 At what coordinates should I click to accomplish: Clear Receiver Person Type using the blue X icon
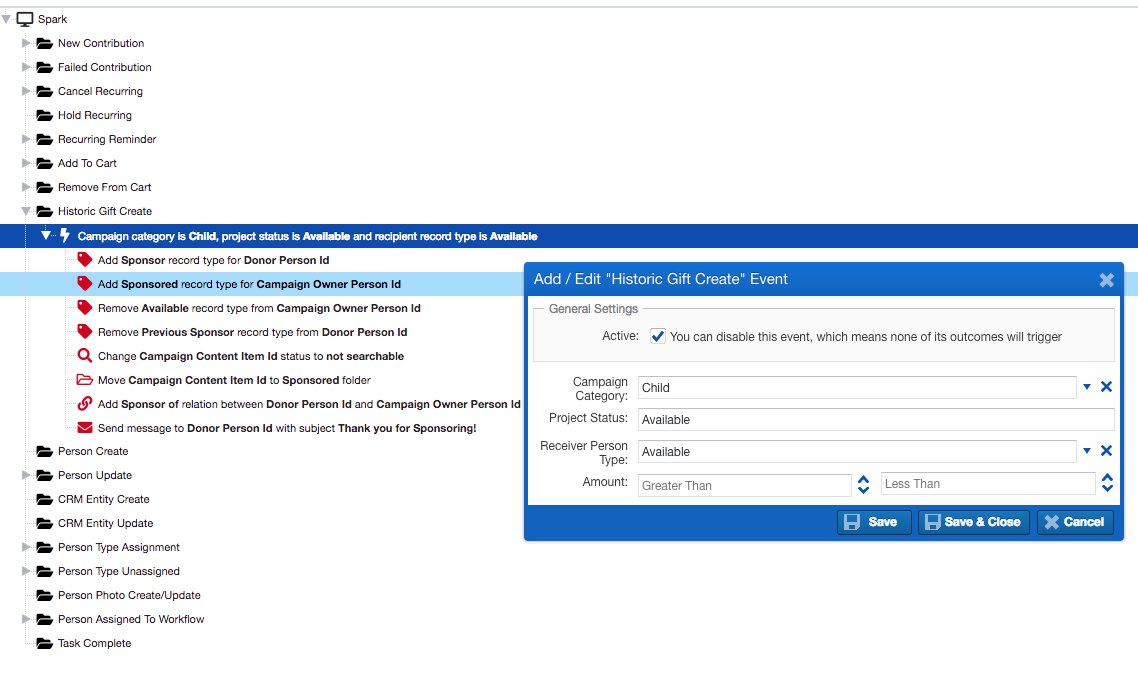click(1106, 450)
